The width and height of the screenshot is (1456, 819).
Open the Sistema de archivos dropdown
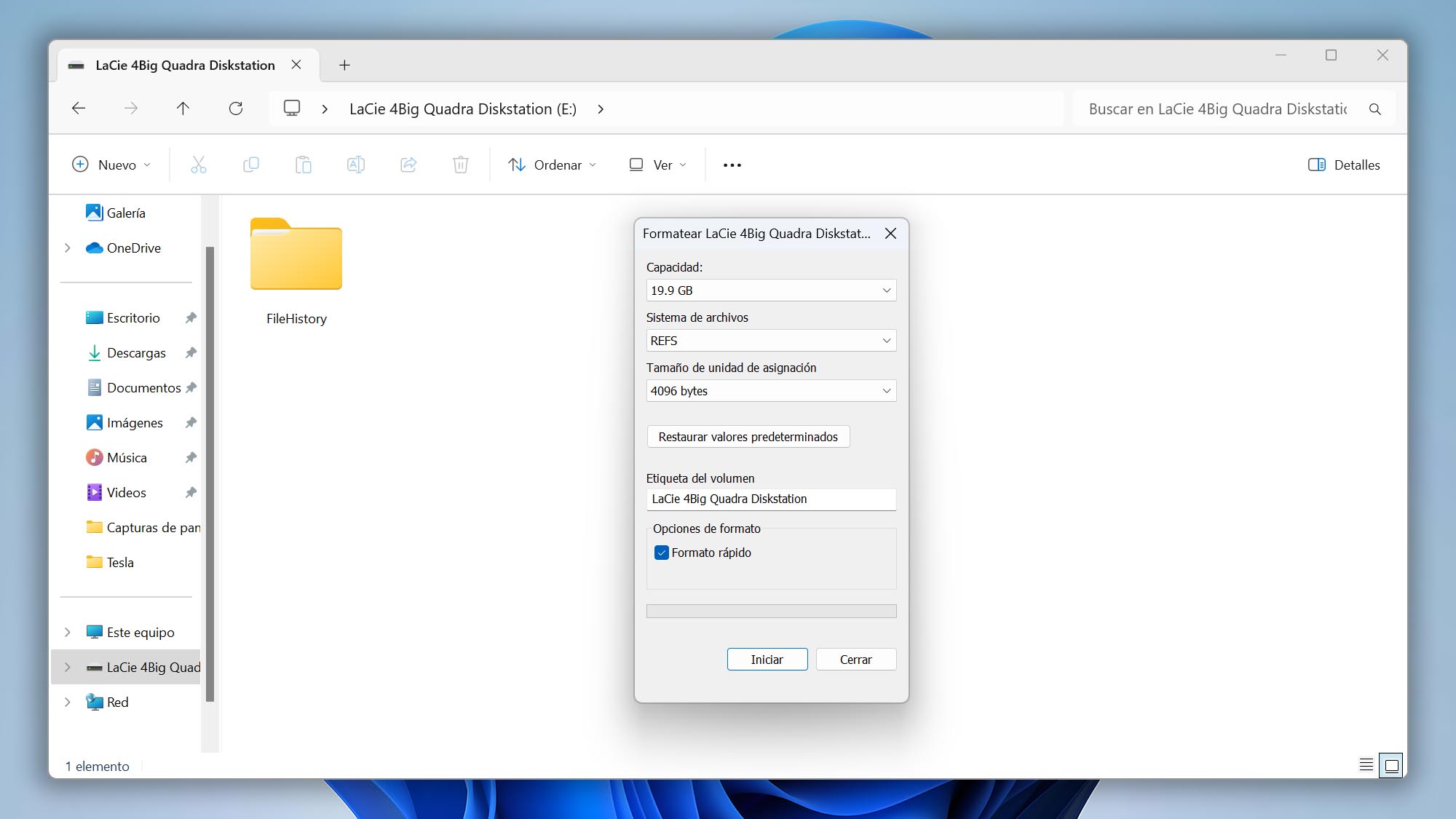coord(771,341)
